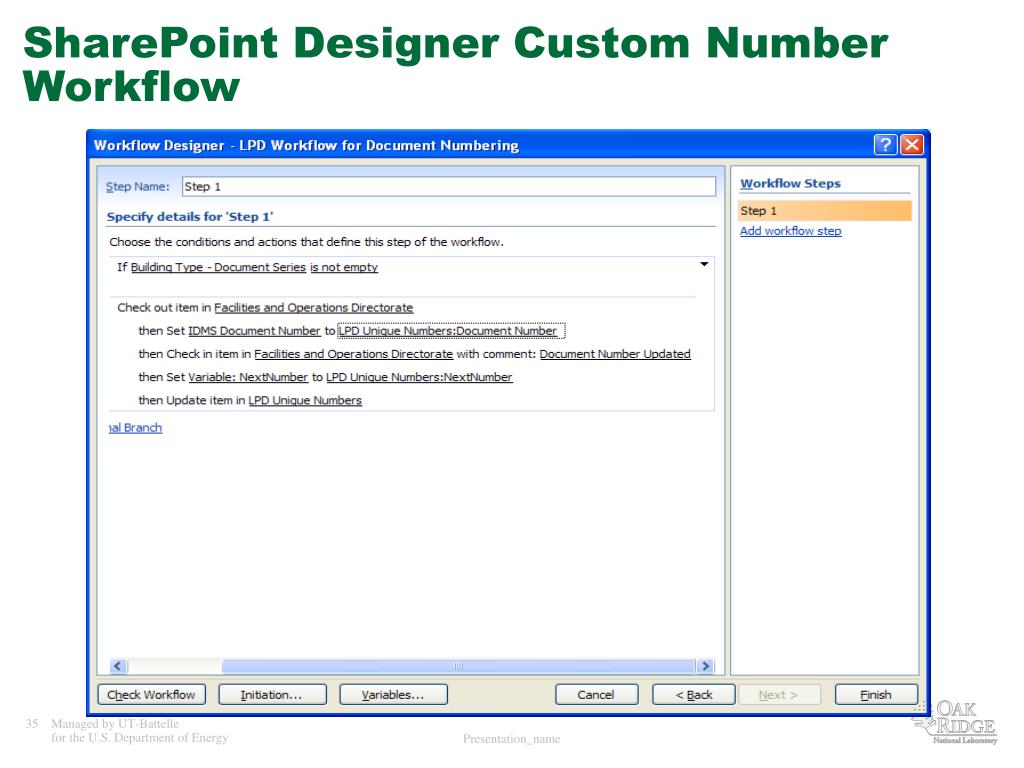The image size is (1024, 768).
Task: Open the Variables... button
Action: 393,695
